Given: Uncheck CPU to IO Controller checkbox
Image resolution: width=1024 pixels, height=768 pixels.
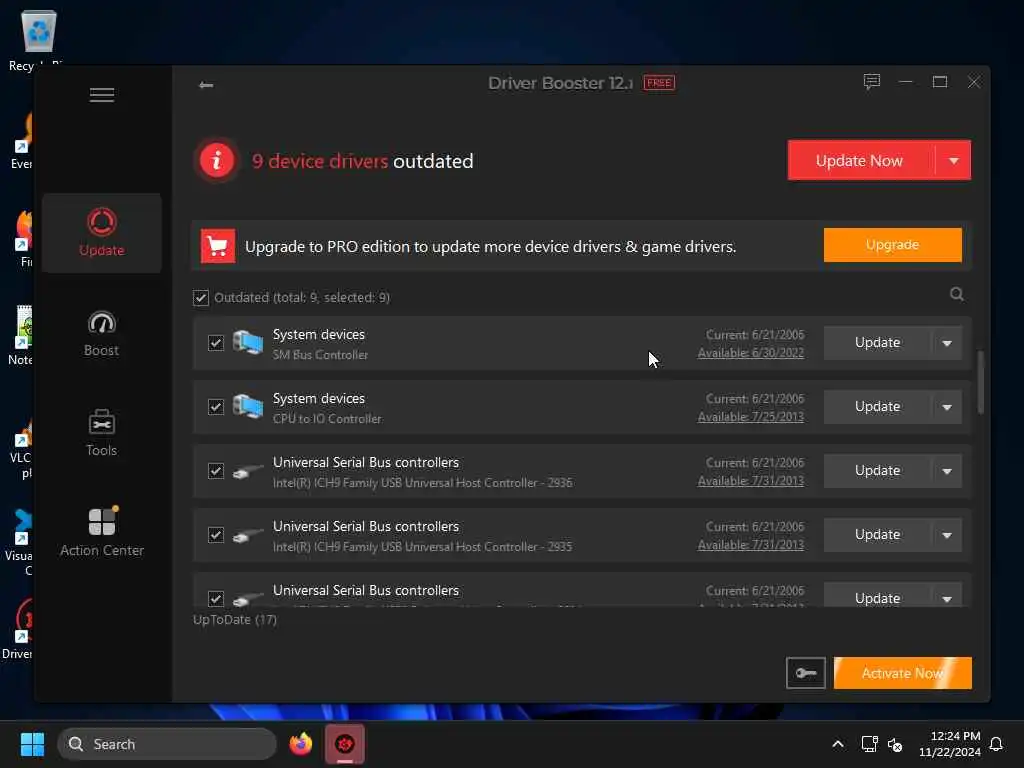Looking at the screenshot, I should pos(216,407).
